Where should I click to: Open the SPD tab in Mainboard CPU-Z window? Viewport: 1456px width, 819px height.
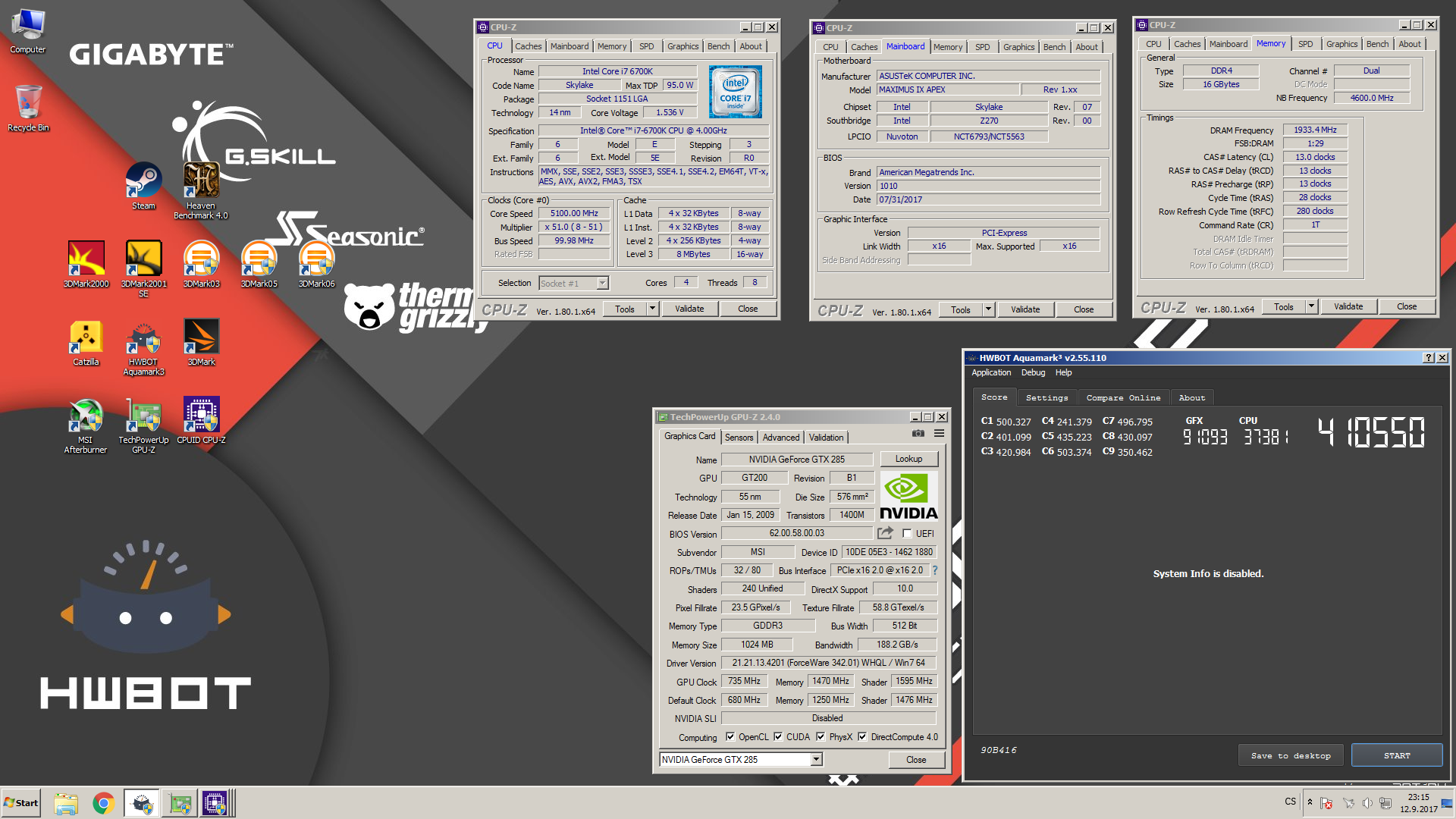[982, 47]
